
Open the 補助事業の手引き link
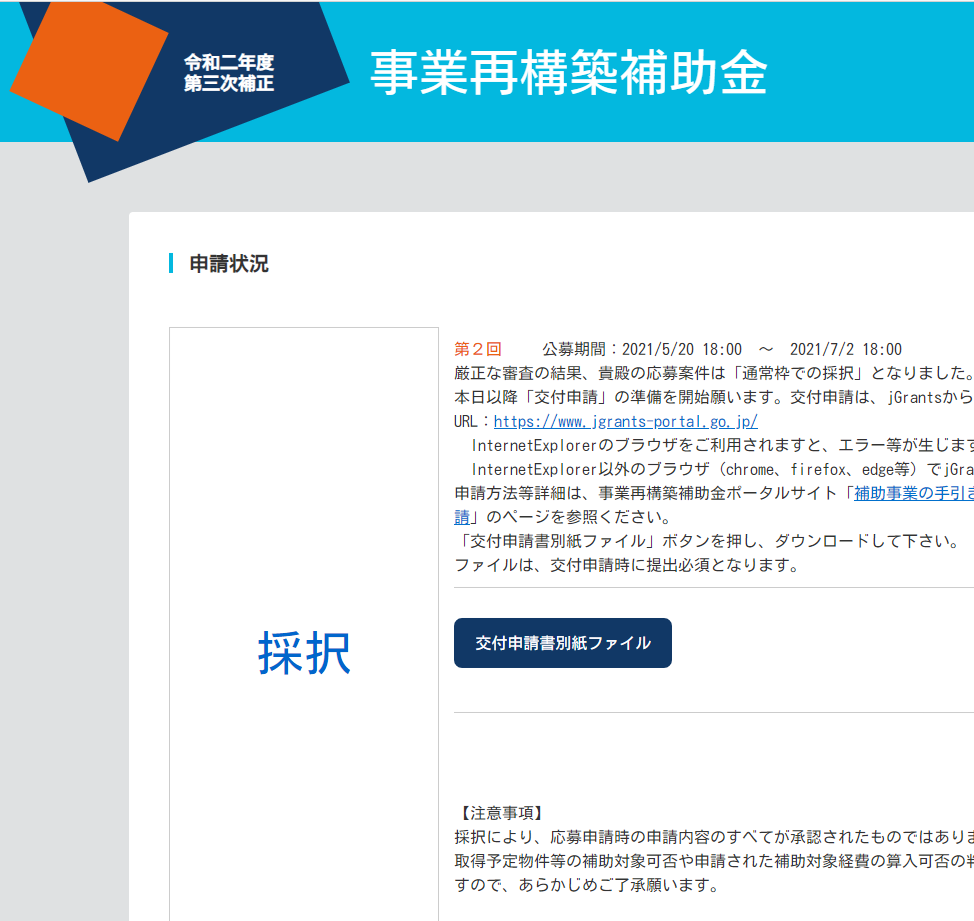[914, 493]
